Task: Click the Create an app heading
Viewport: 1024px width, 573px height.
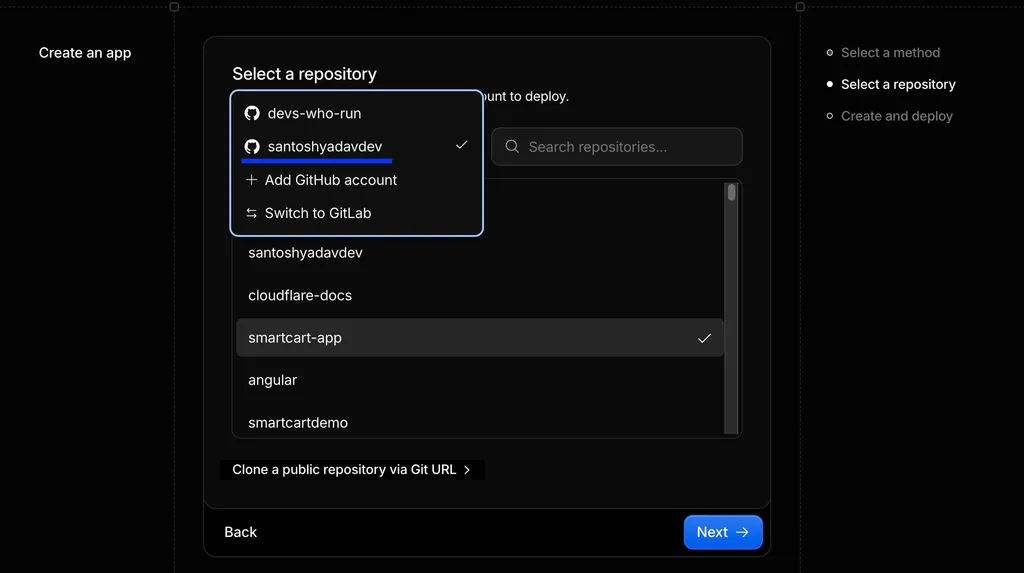Action: (85, 53)
